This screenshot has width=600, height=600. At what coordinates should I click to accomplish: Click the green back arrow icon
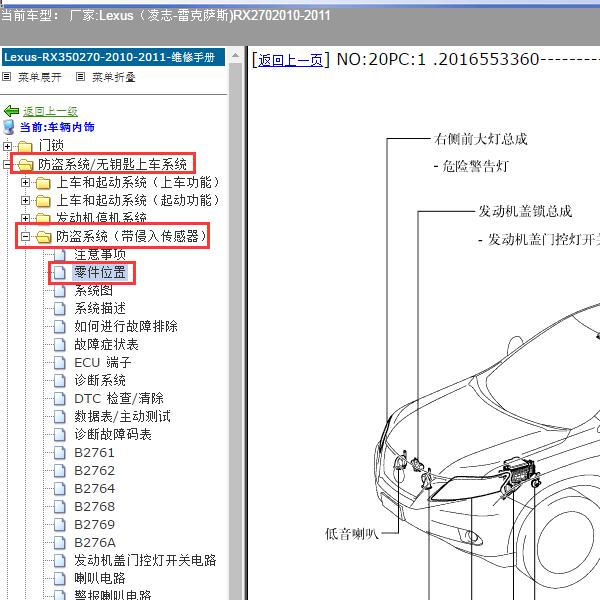tap(11, 111)
